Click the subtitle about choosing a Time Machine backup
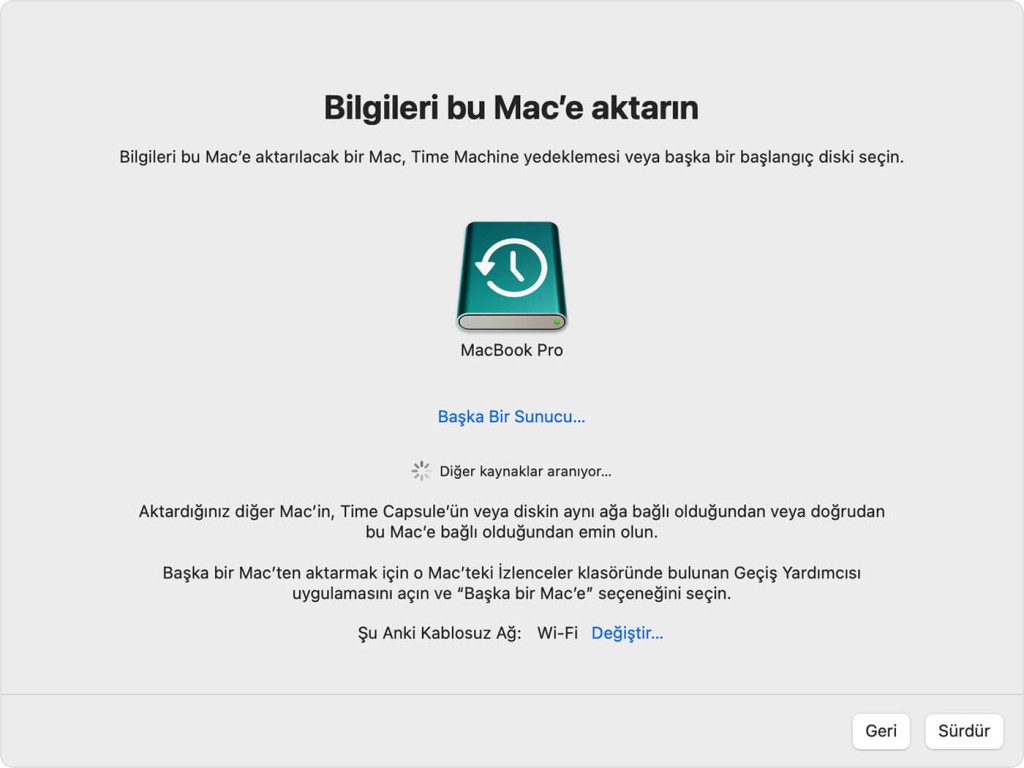Image resolution: width=1024 pixels, height=768 pixels. 511,158
